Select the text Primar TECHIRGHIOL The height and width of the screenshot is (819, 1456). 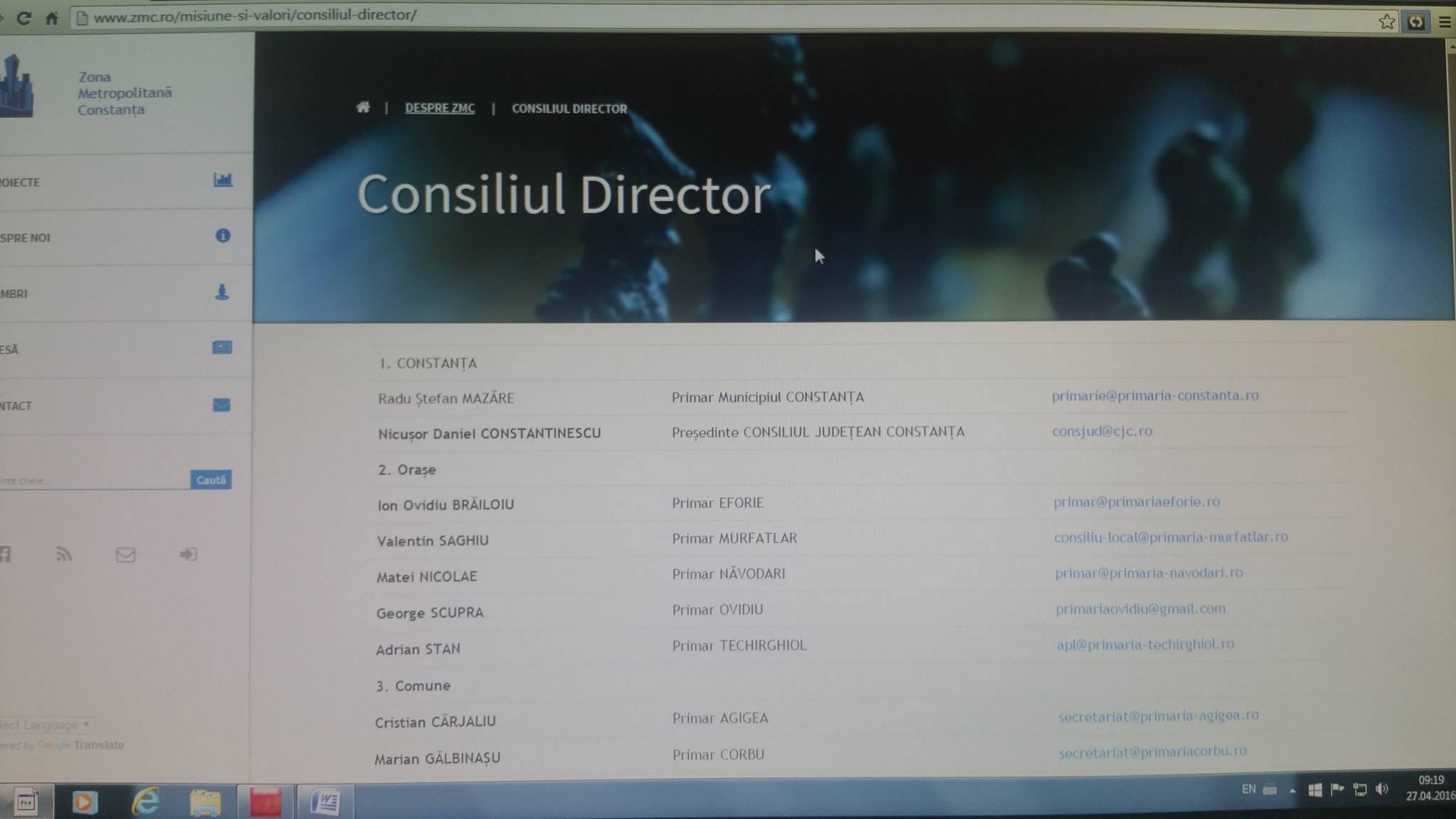pos(739,646)
